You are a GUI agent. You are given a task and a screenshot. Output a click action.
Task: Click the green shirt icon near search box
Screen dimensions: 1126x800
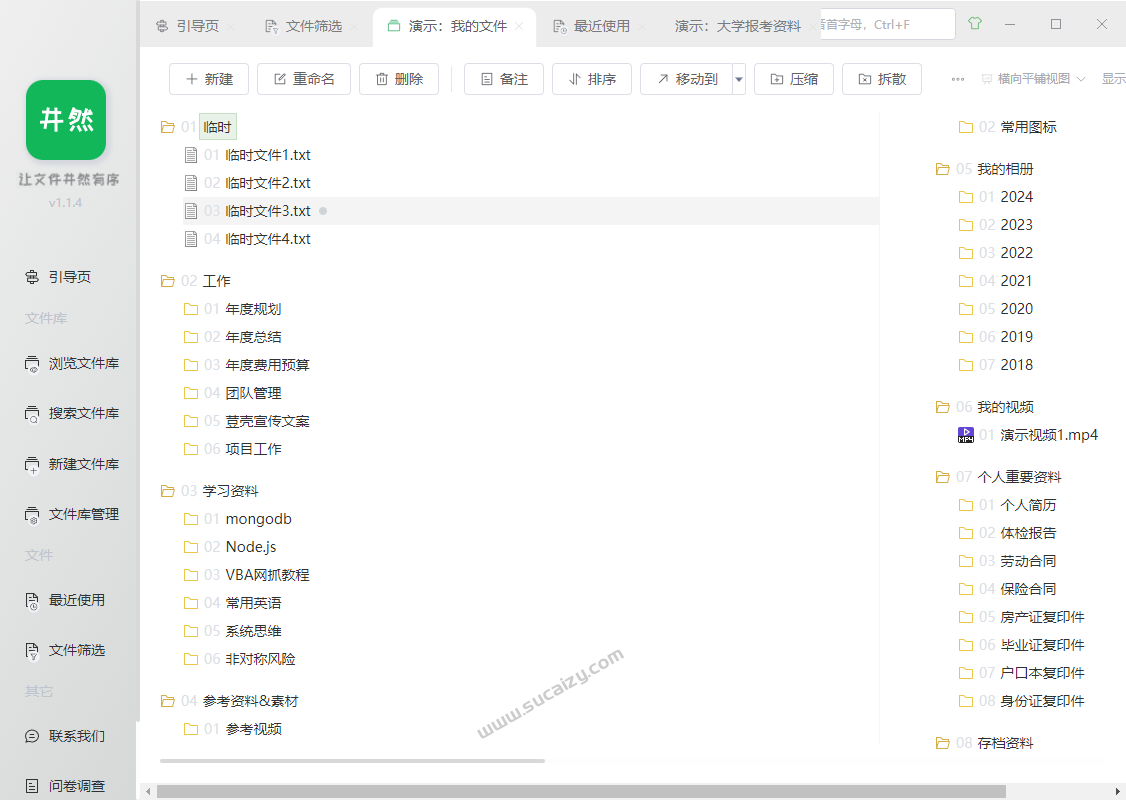coord(975,22)
